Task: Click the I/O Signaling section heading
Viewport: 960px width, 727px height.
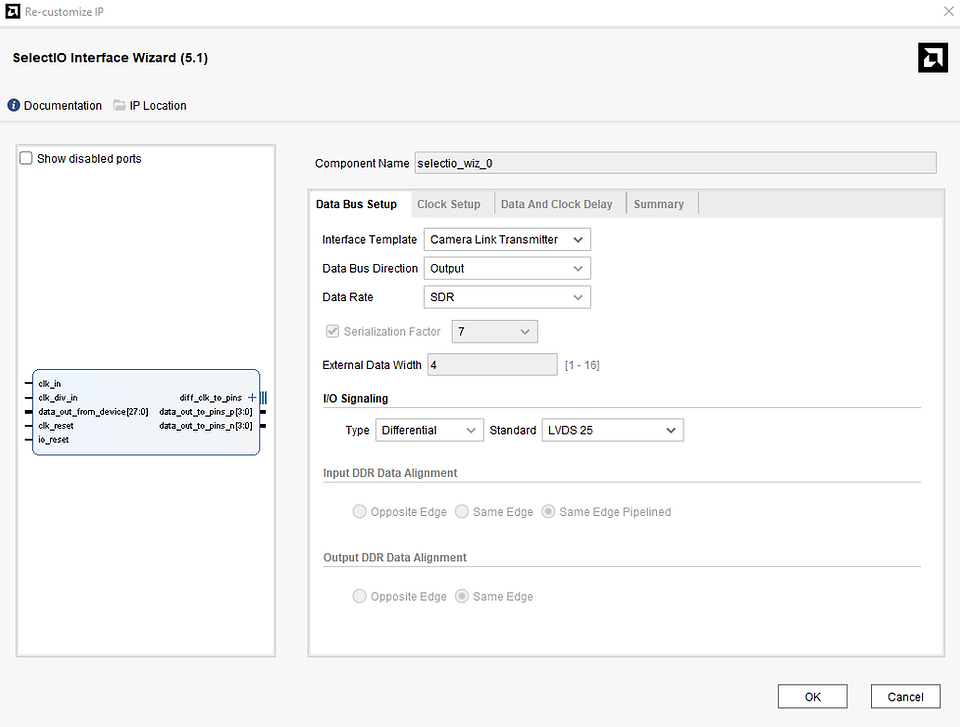Action: pyautogui.click(x=355, y=398)
